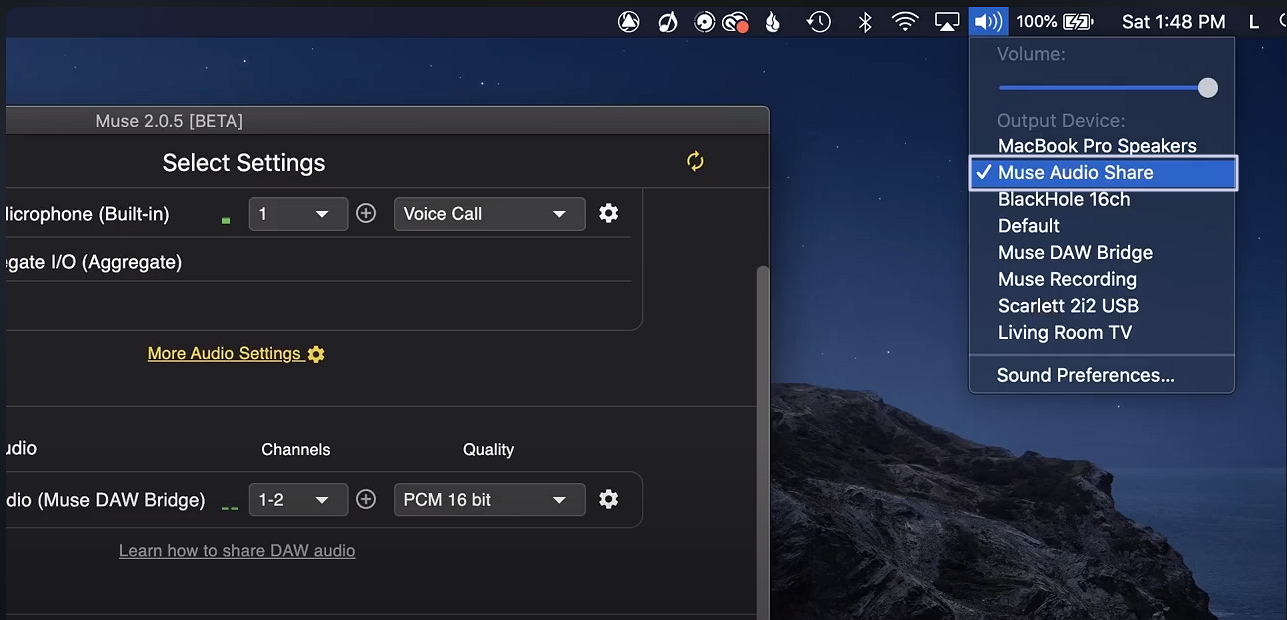Add channel with plus icon beside Voice Call
Viewport: 1287px width, 620px height.
tap(366, 213)
